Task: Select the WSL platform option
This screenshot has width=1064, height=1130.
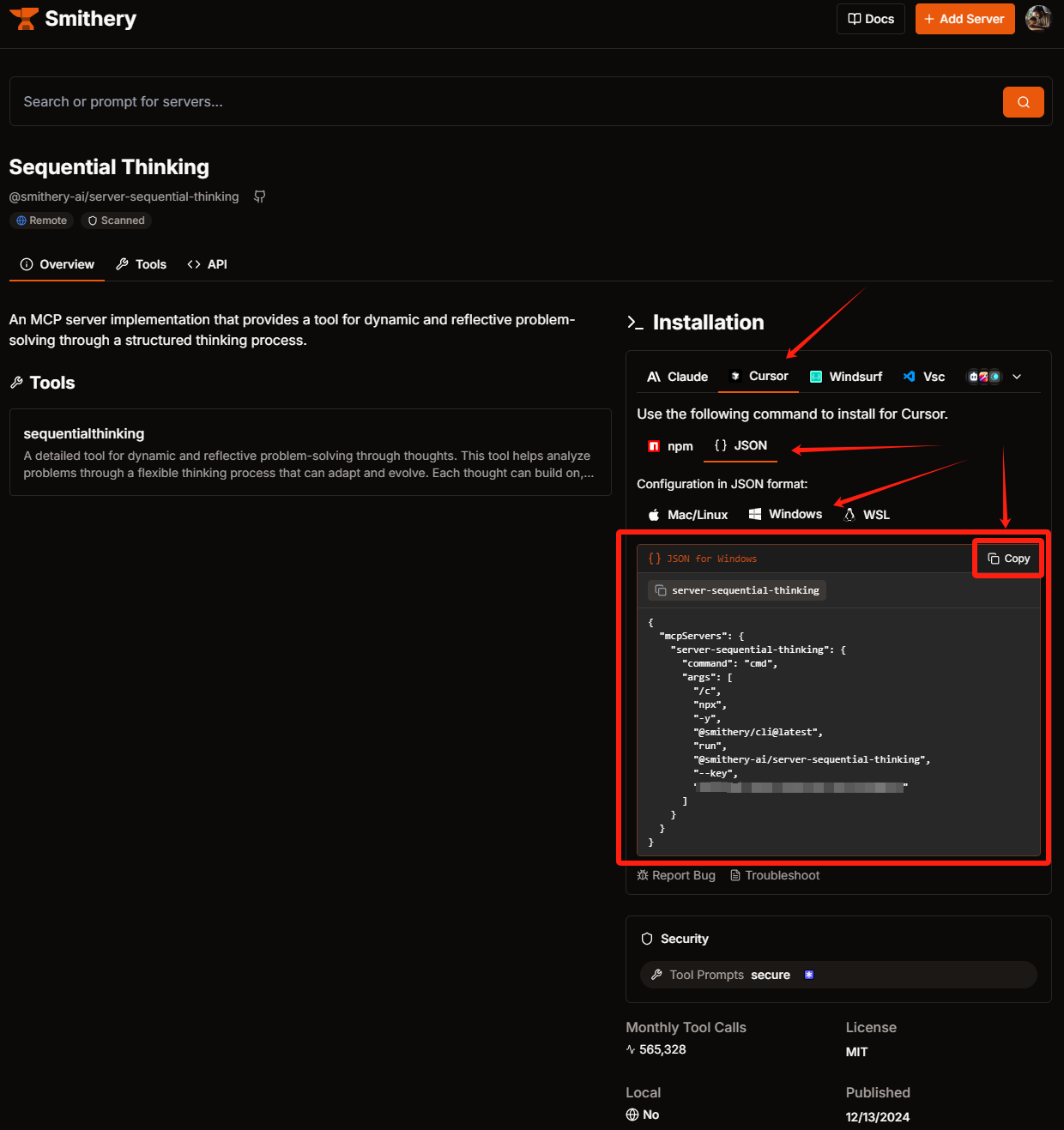Action: coord(867,515)
